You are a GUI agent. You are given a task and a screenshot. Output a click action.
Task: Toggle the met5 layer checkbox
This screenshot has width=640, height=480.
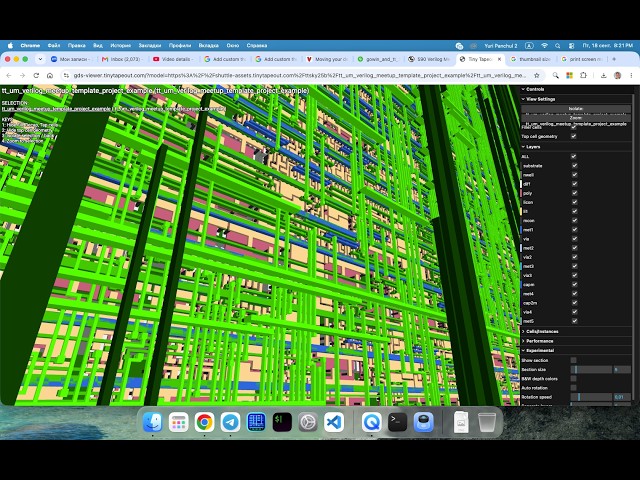(574, 321)
